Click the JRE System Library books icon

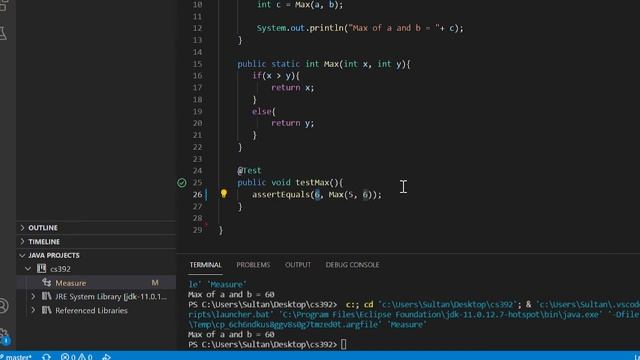click(x=47, y=296)
